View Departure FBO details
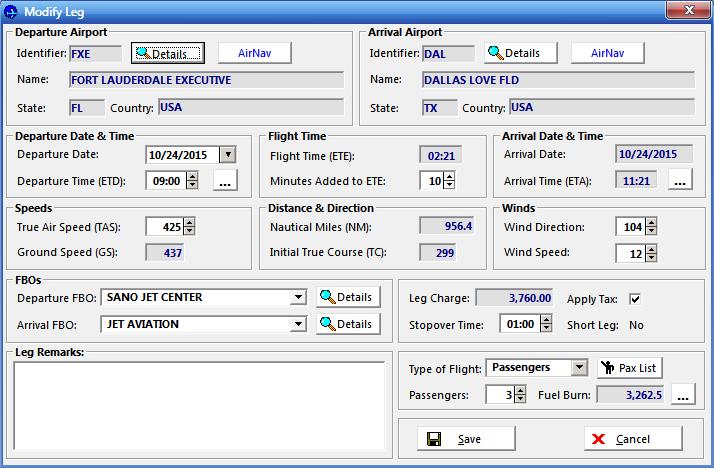714x468 pixels. tap(348, 297)
